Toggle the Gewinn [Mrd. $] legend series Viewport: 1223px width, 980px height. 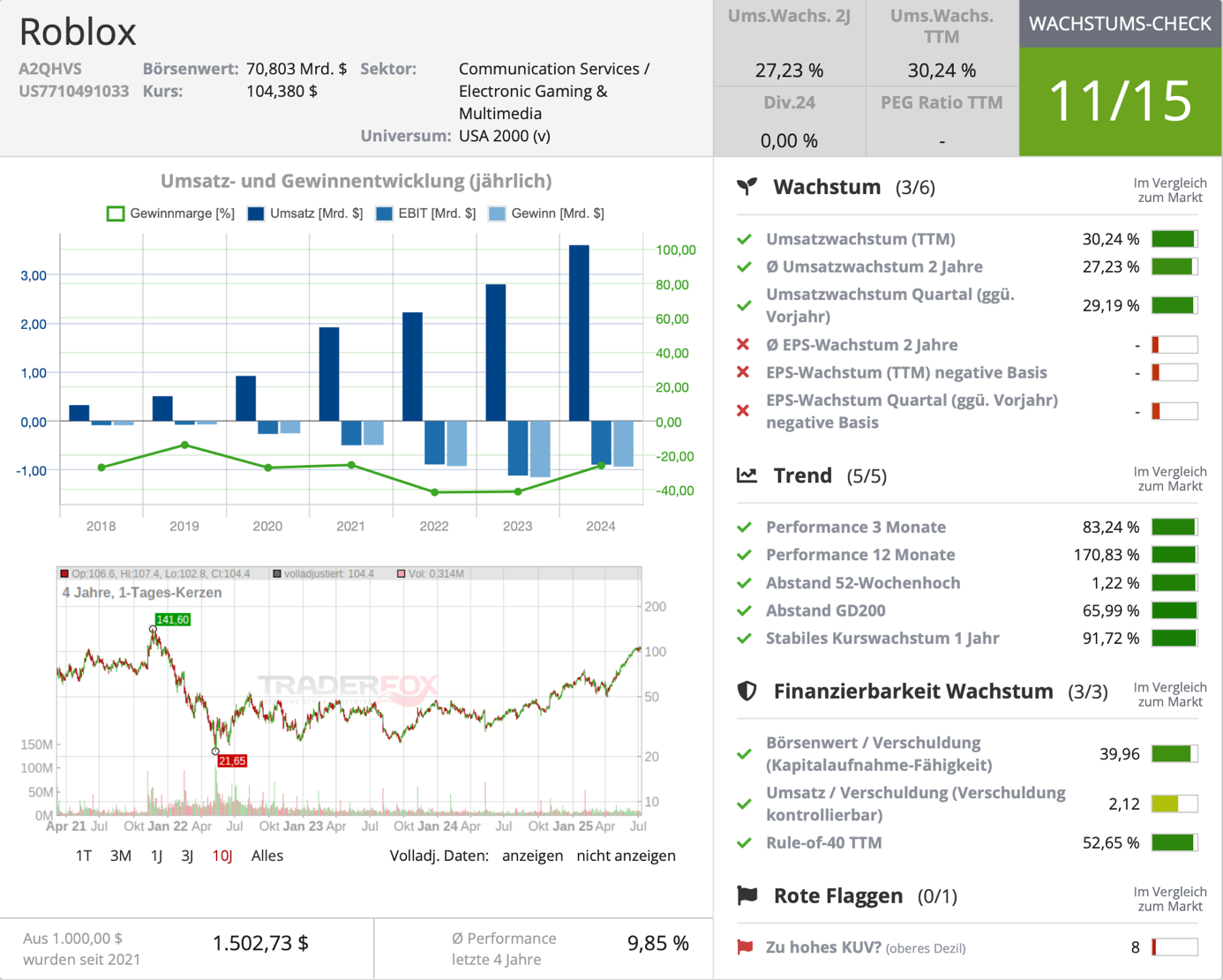point(547,213)
